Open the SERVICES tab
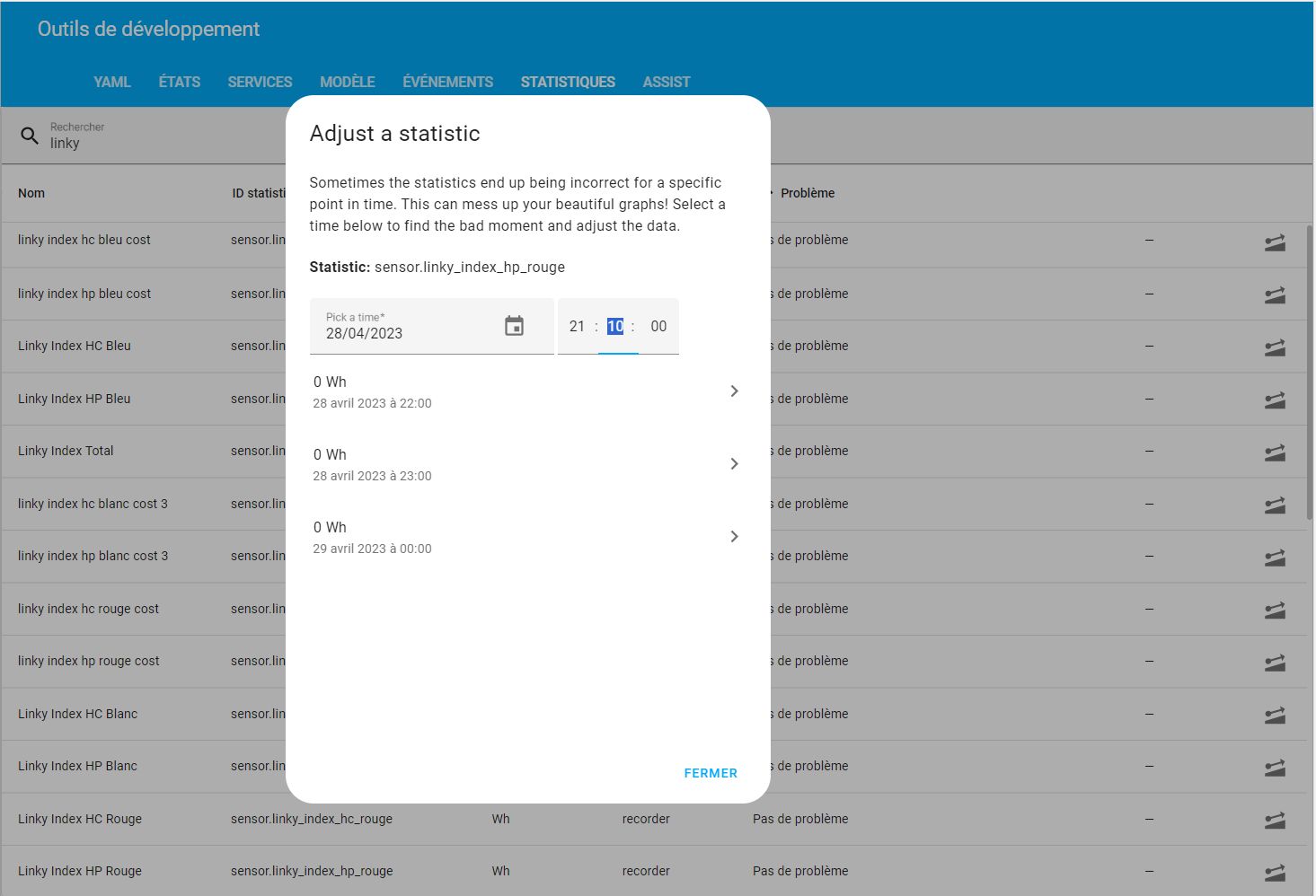The height and width of the screenshot is (896, 1316). click(260, 82)
